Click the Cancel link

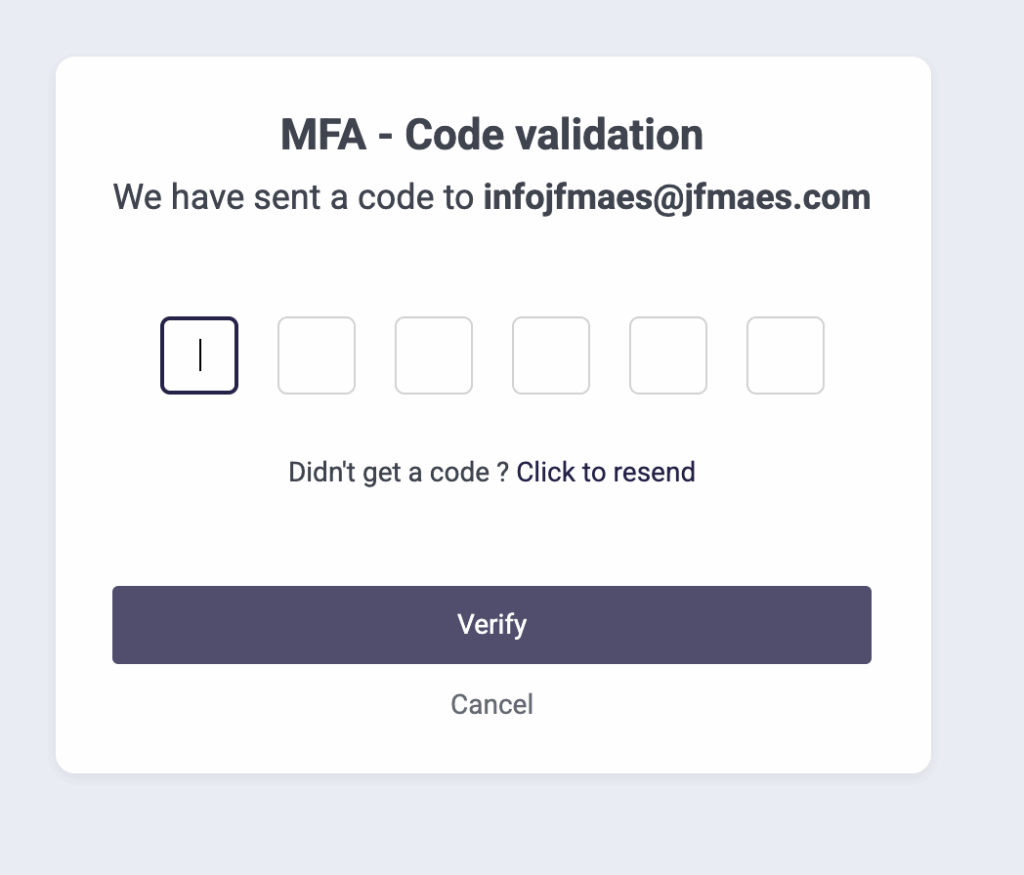click(x=492, y=705)
